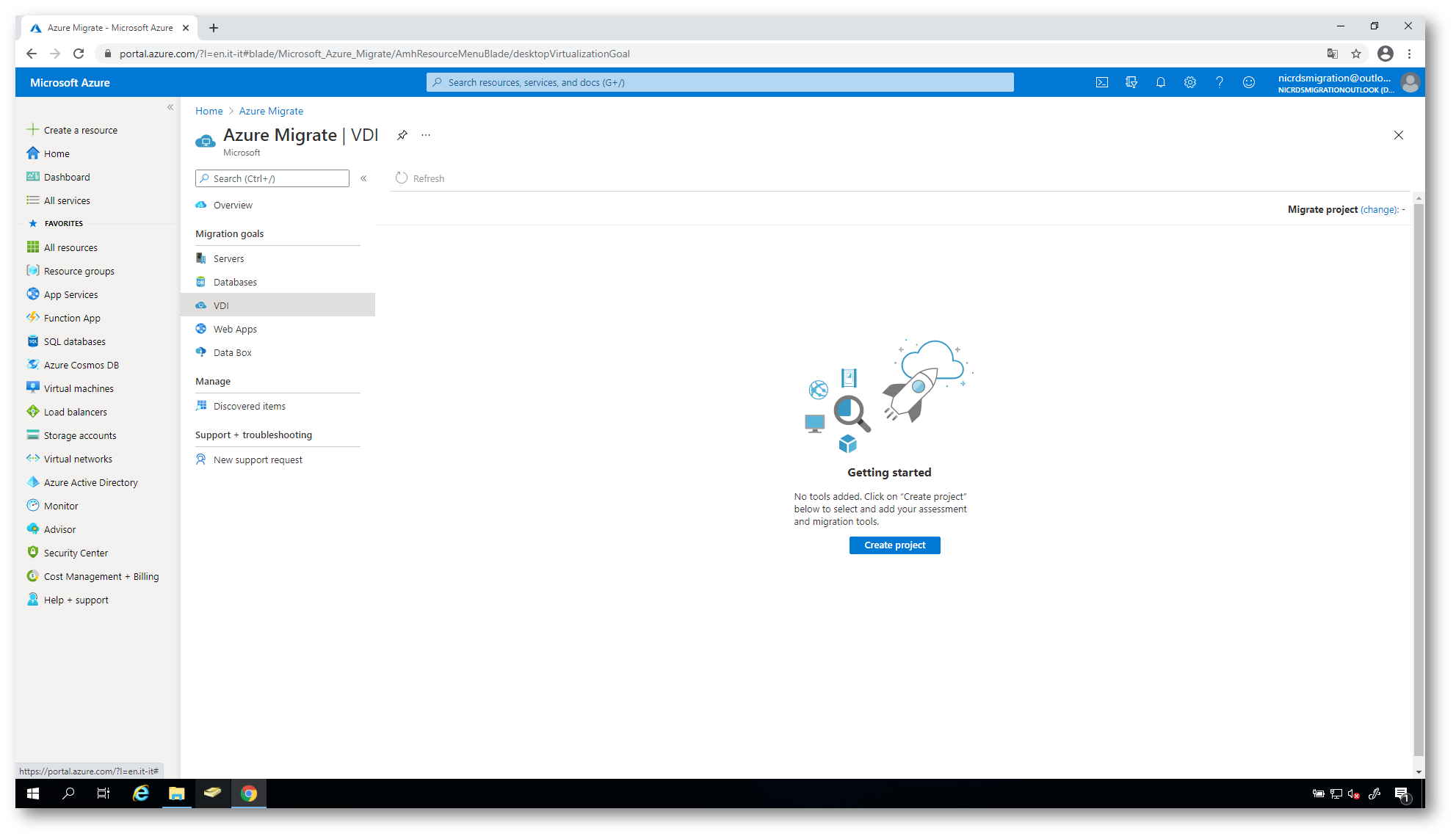1456x839 pixels.
Task: Click the Notifications bell icon
Action: tap(1161, 82)
